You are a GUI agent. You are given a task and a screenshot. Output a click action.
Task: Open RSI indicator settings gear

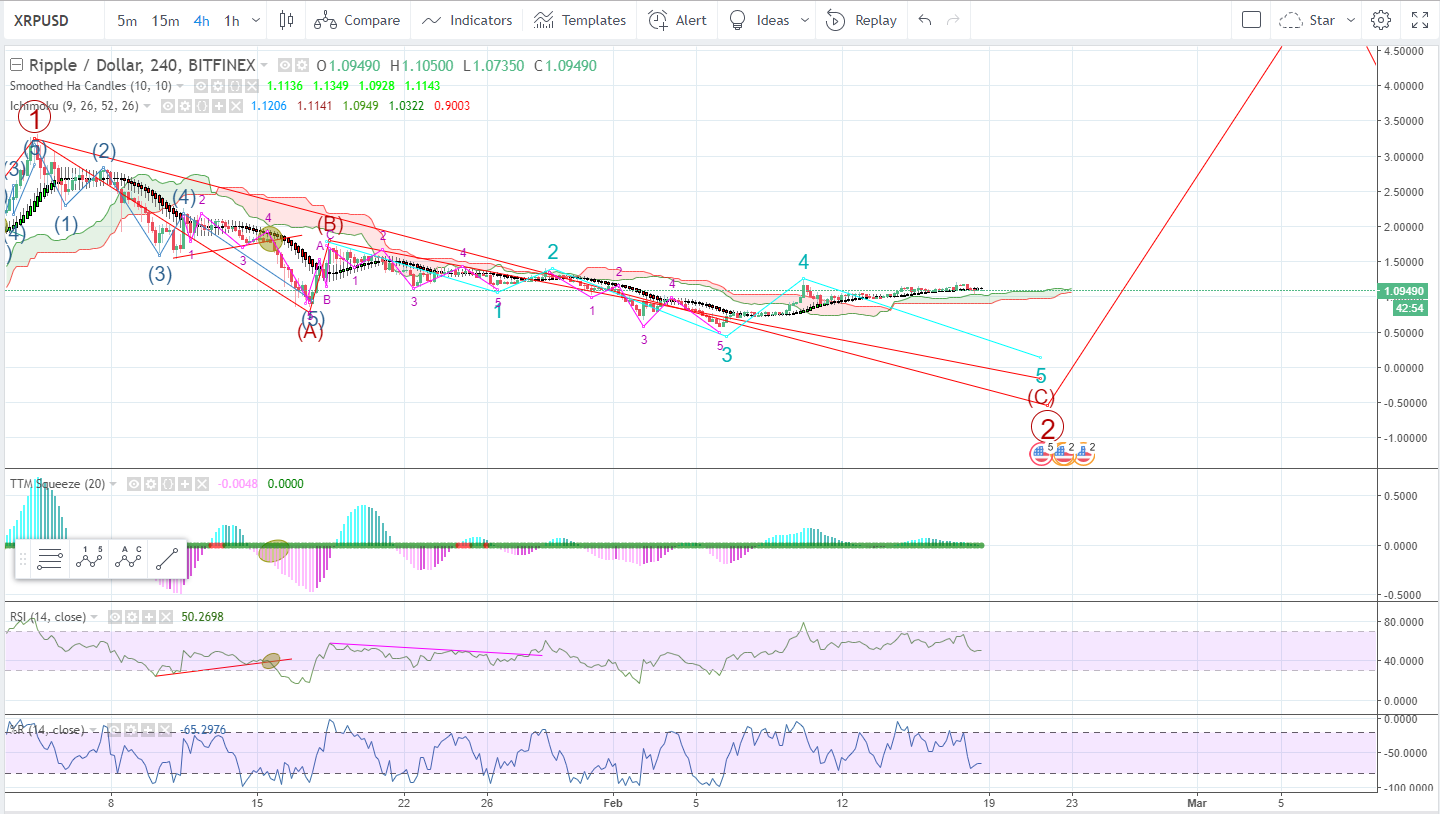[132, 617]
